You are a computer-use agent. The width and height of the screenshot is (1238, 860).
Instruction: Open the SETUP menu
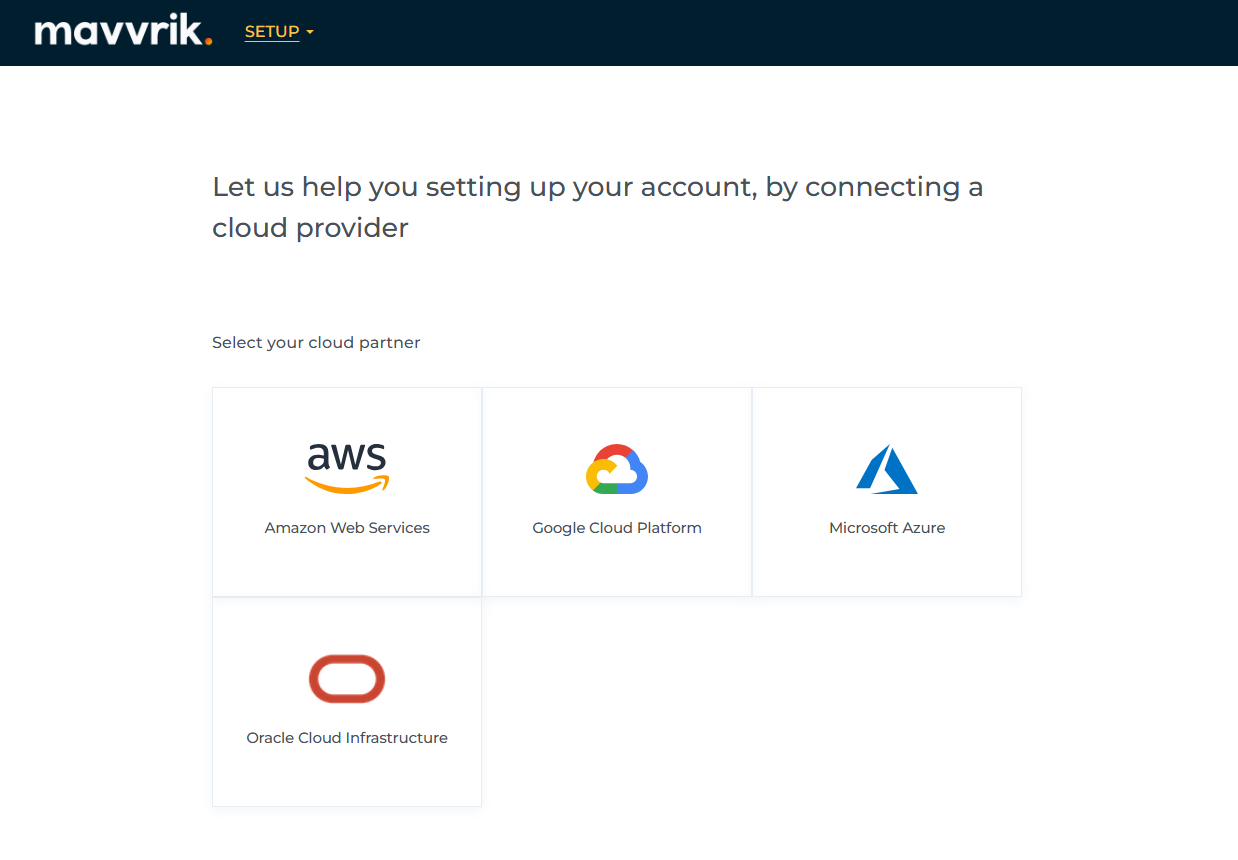click(272, 32)
